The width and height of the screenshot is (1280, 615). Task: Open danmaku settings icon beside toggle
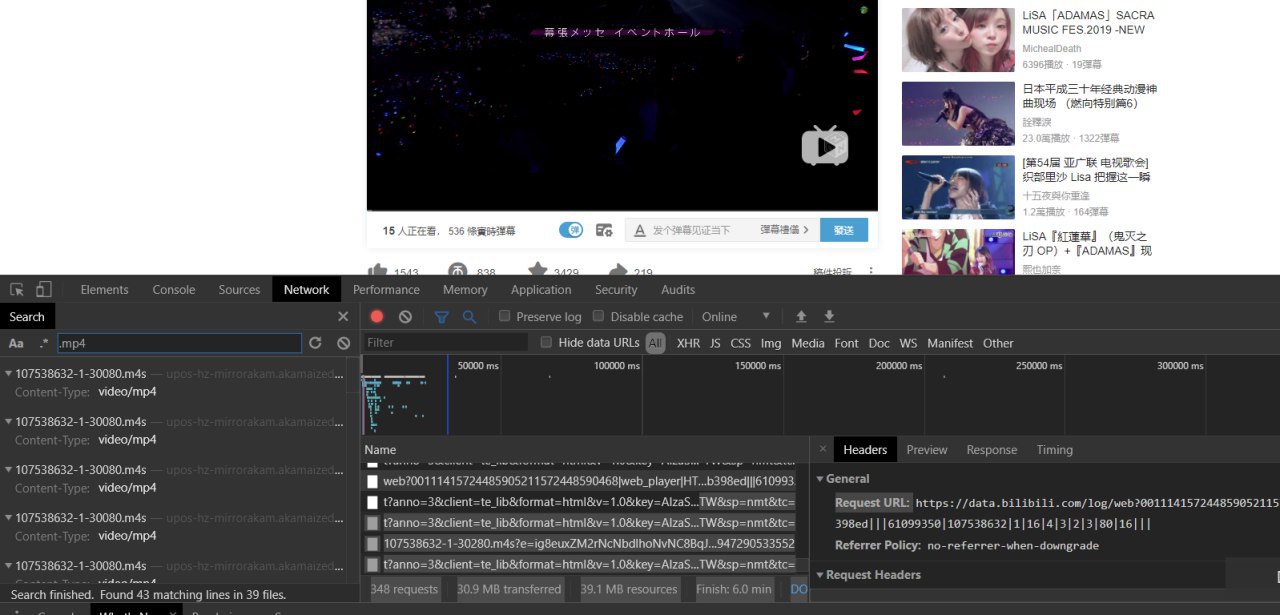pos(604,230)
